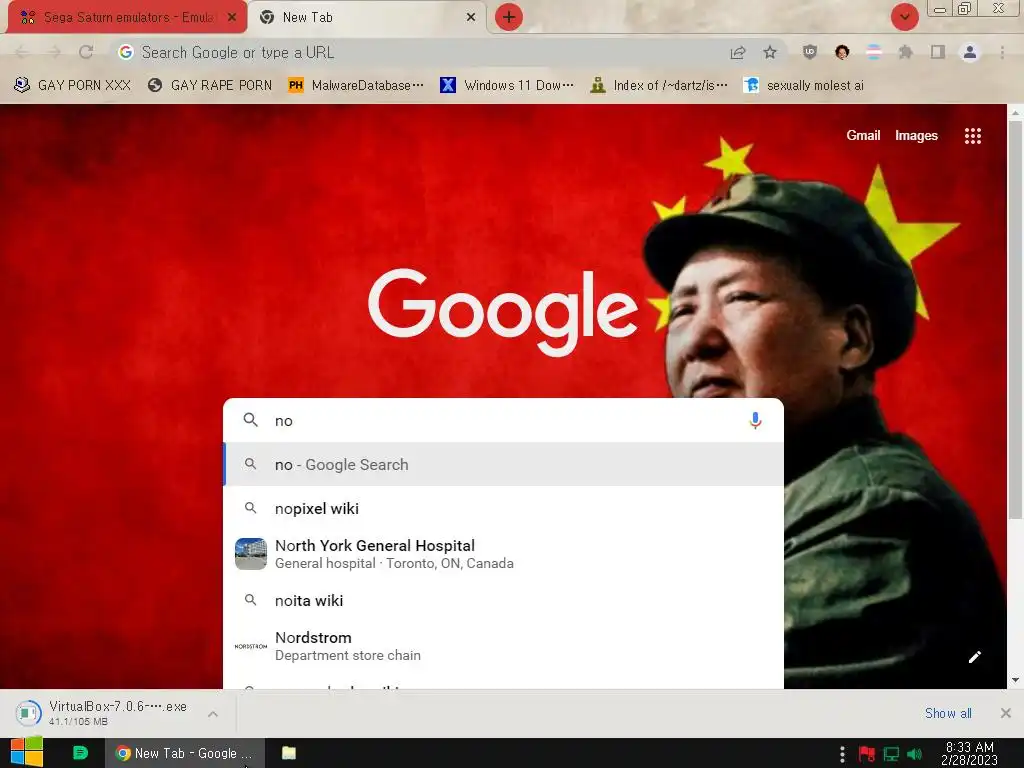Start voice search with microphone icon

coord(755,421)
